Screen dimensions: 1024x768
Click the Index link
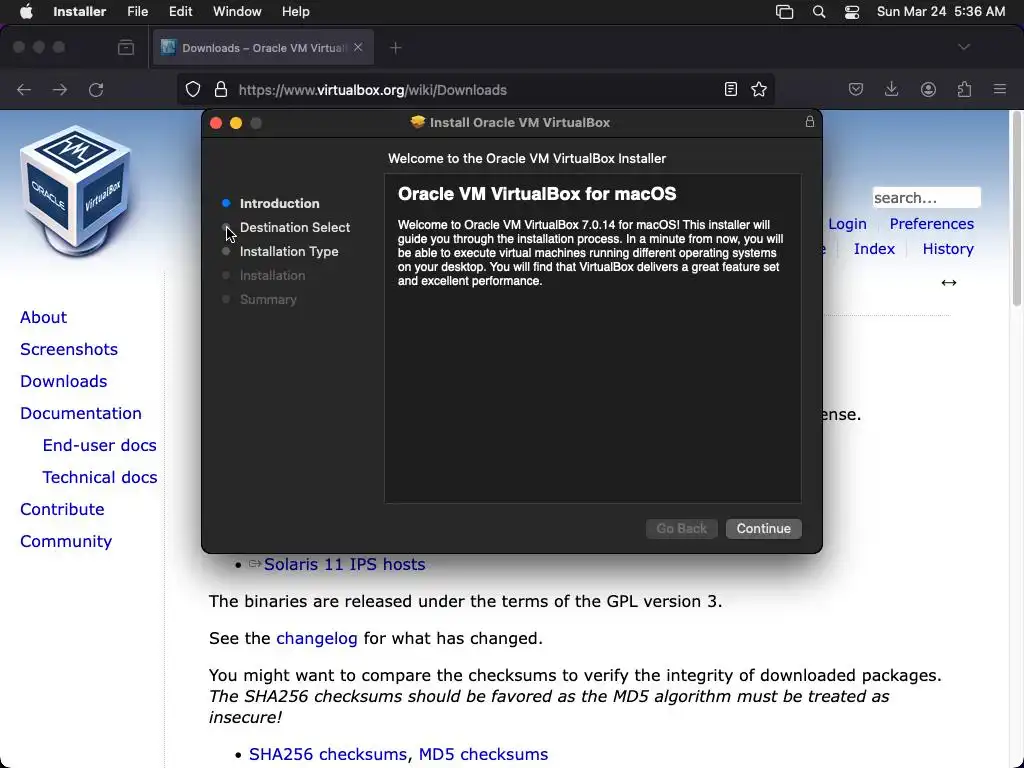point(874,249)
